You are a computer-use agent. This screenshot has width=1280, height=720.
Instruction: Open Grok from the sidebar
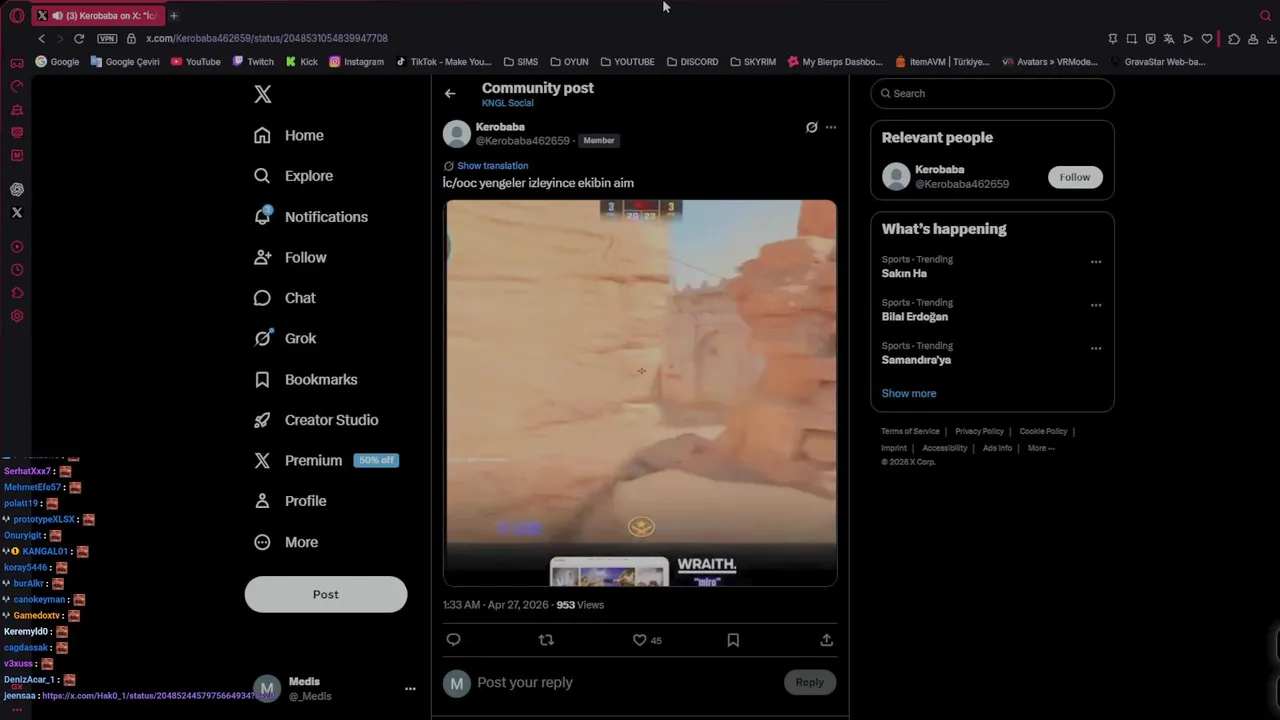285,338
